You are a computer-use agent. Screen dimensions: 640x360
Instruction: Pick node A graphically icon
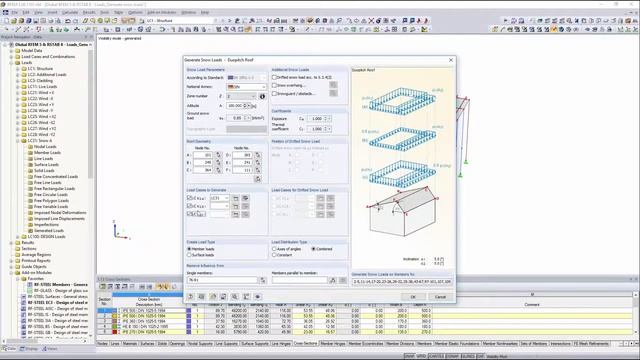[218, 155]
